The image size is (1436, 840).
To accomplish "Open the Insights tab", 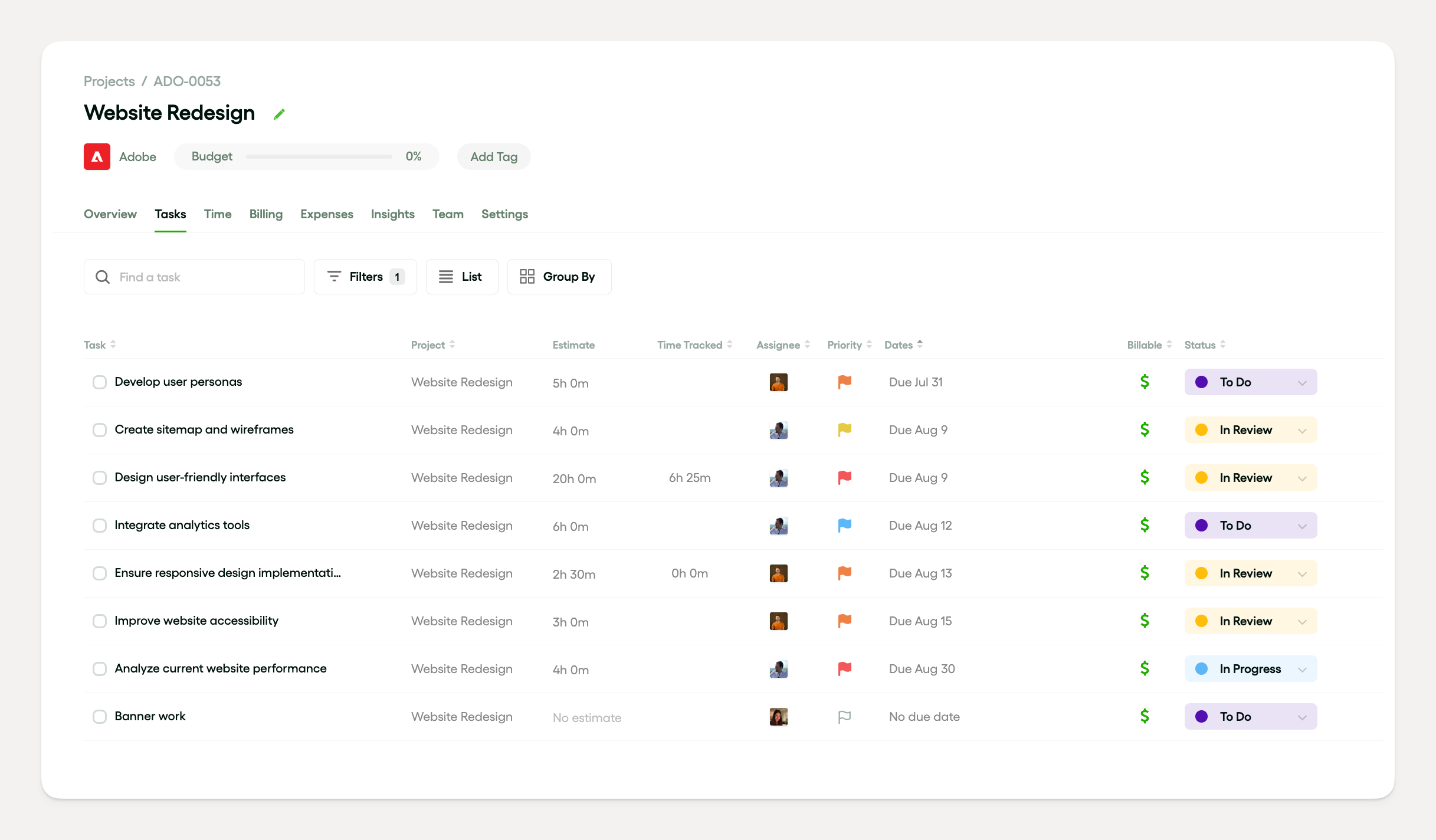I will pyautogui.click(x=392, y=214).
